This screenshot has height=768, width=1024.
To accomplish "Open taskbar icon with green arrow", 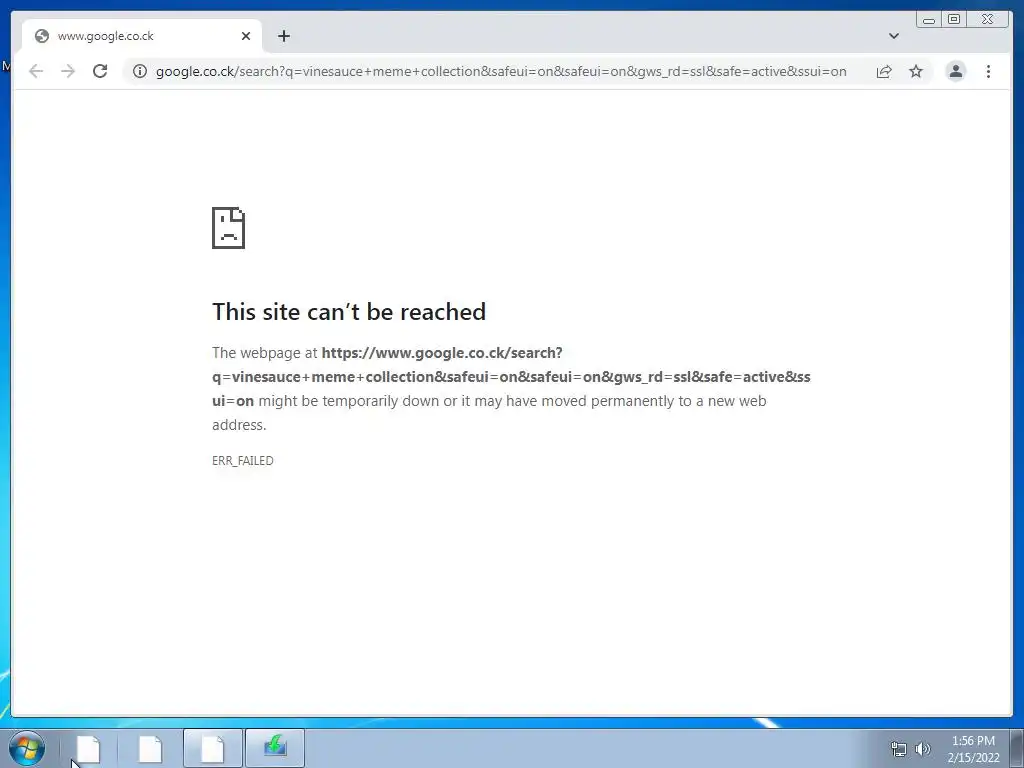I will 275,748.
